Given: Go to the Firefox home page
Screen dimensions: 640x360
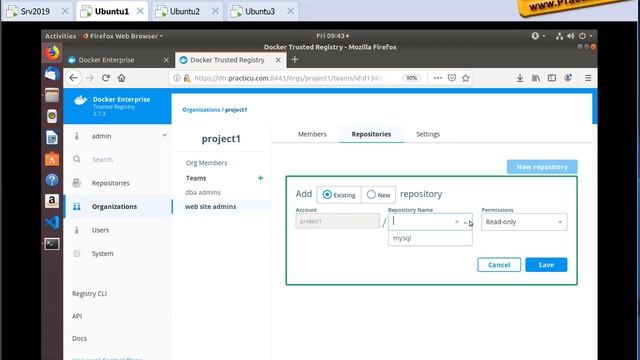Looking at the screenshot, I should 122,78.
